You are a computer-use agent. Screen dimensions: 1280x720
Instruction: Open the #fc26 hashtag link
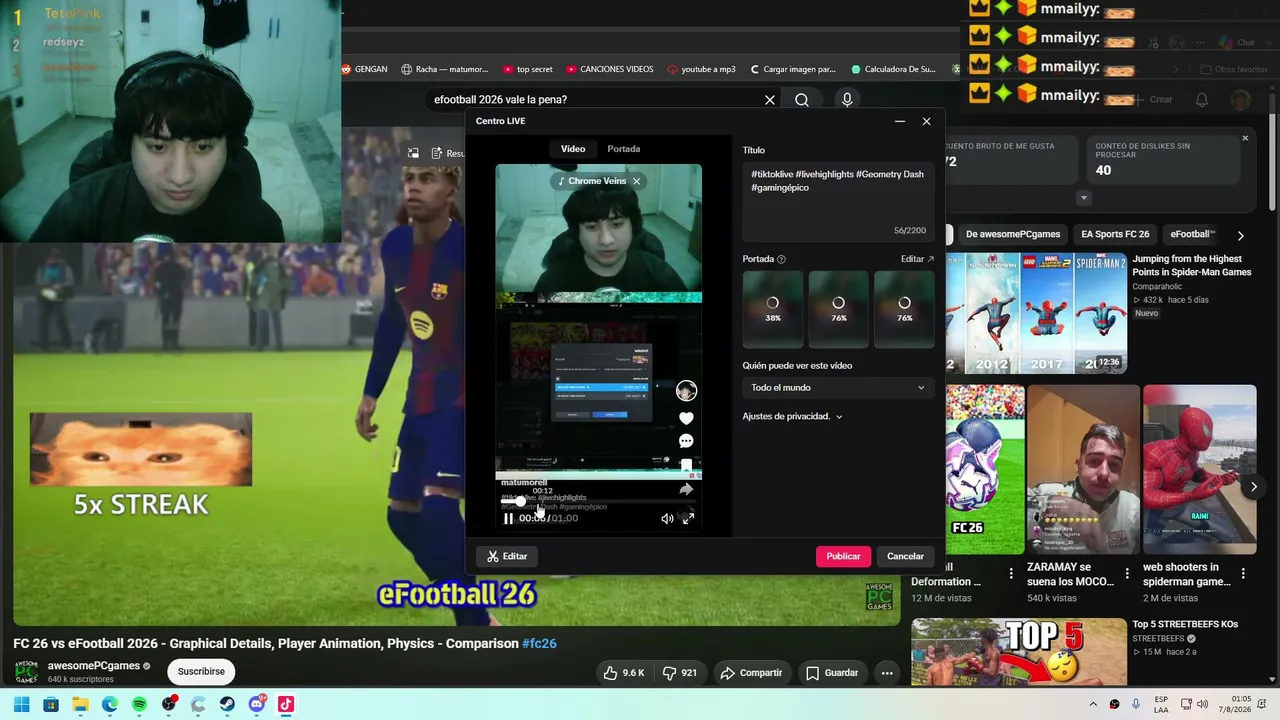pos(539,644)
